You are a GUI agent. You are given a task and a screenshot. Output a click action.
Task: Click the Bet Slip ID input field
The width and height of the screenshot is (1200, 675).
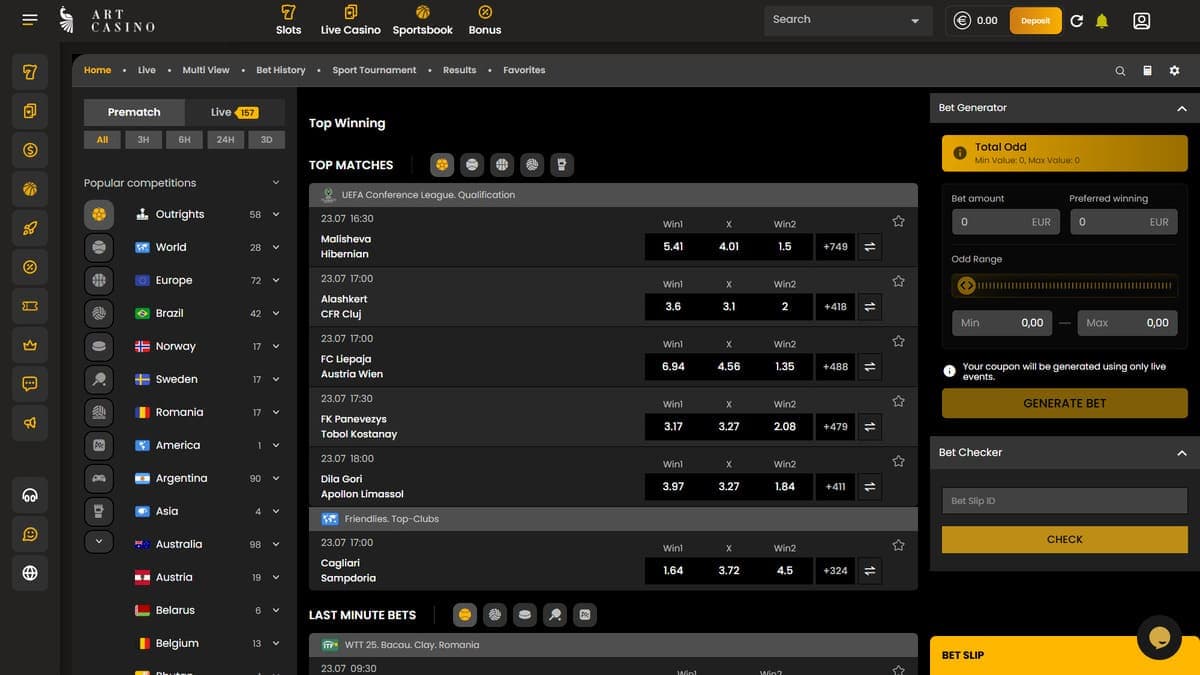(x=1065, y=501)
